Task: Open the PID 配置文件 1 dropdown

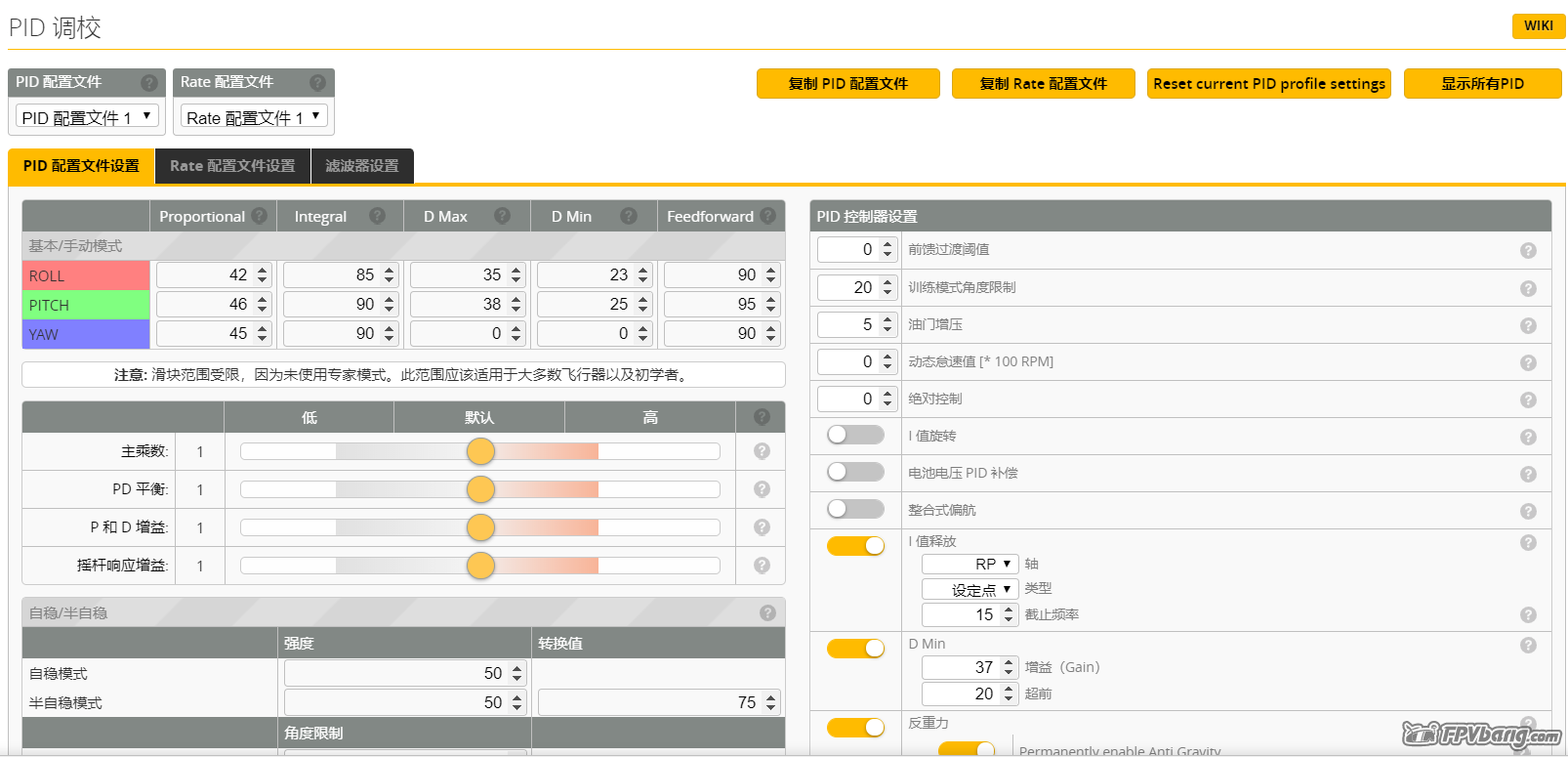Action: point(87,117)
